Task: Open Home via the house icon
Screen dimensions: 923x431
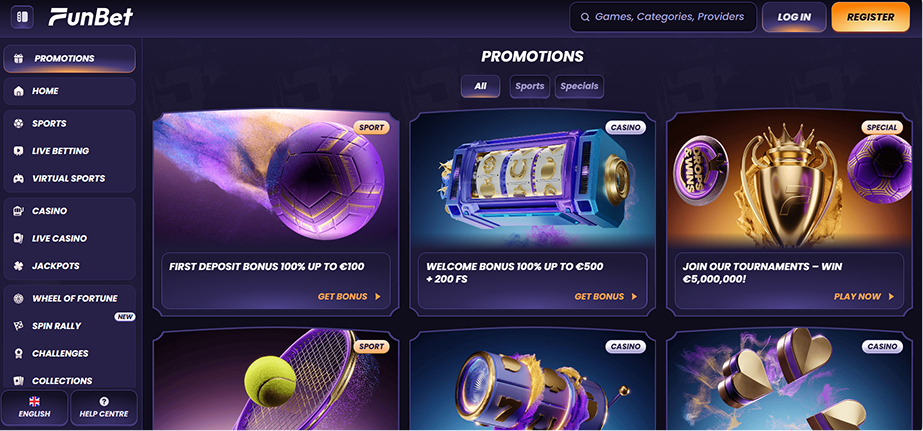Action: point(19,91)
